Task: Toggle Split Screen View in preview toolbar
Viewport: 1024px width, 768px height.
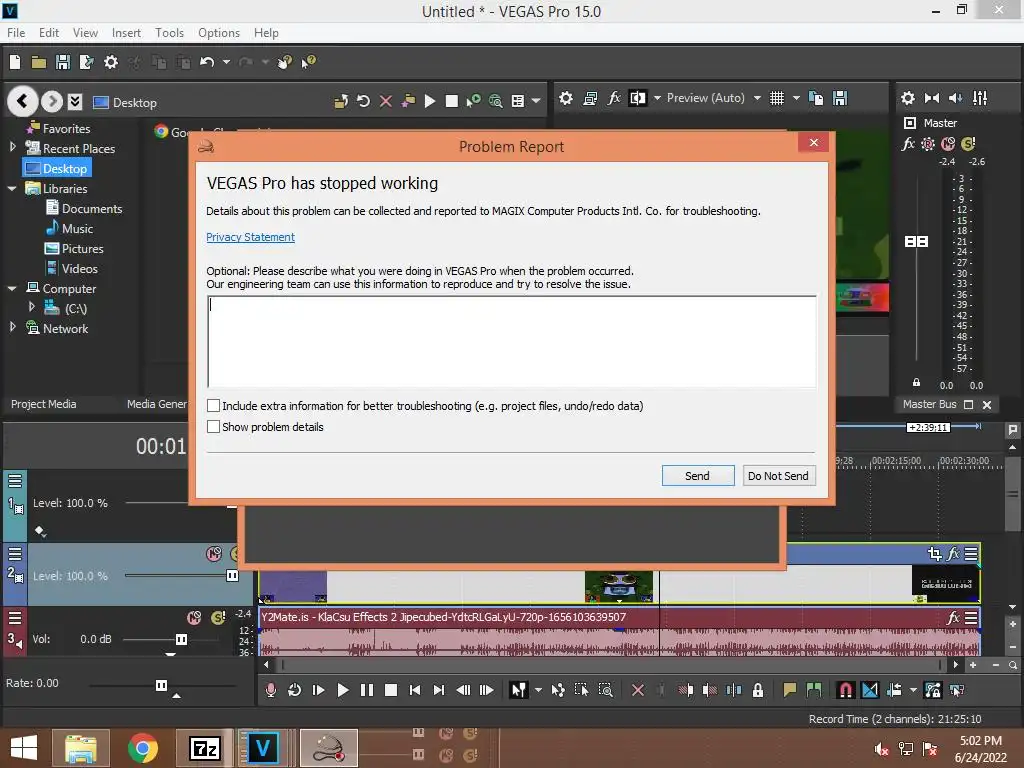Action: [x=637, y=98]
